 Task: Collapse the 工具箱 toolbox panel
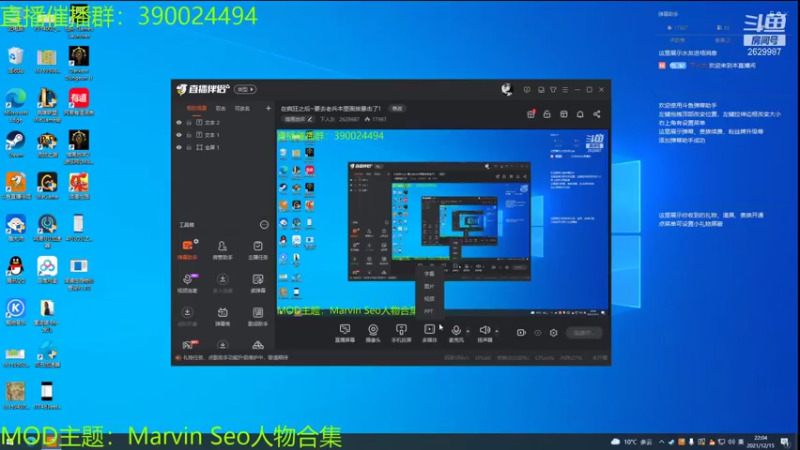pos(264,224)
